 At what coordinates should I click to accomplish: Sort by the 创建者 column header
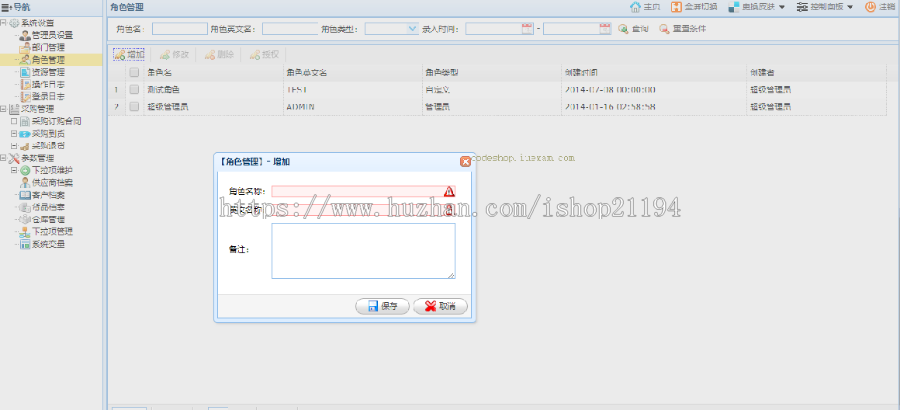[816, 72]
